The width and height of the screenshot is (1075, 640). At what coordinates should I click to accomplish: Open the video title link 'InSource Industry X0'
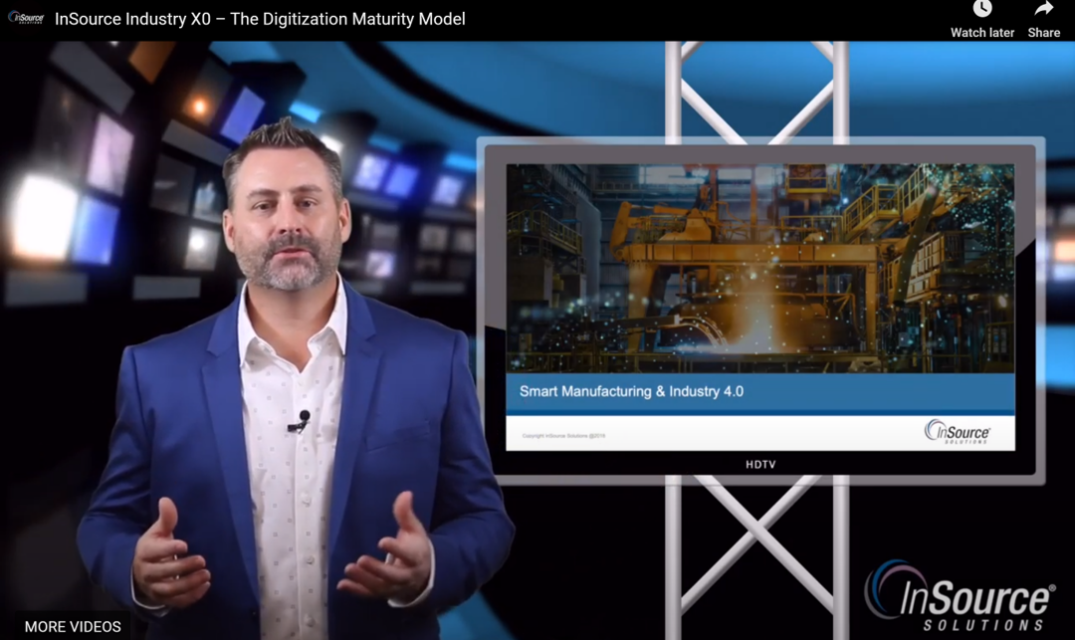(x=260, y=19)
